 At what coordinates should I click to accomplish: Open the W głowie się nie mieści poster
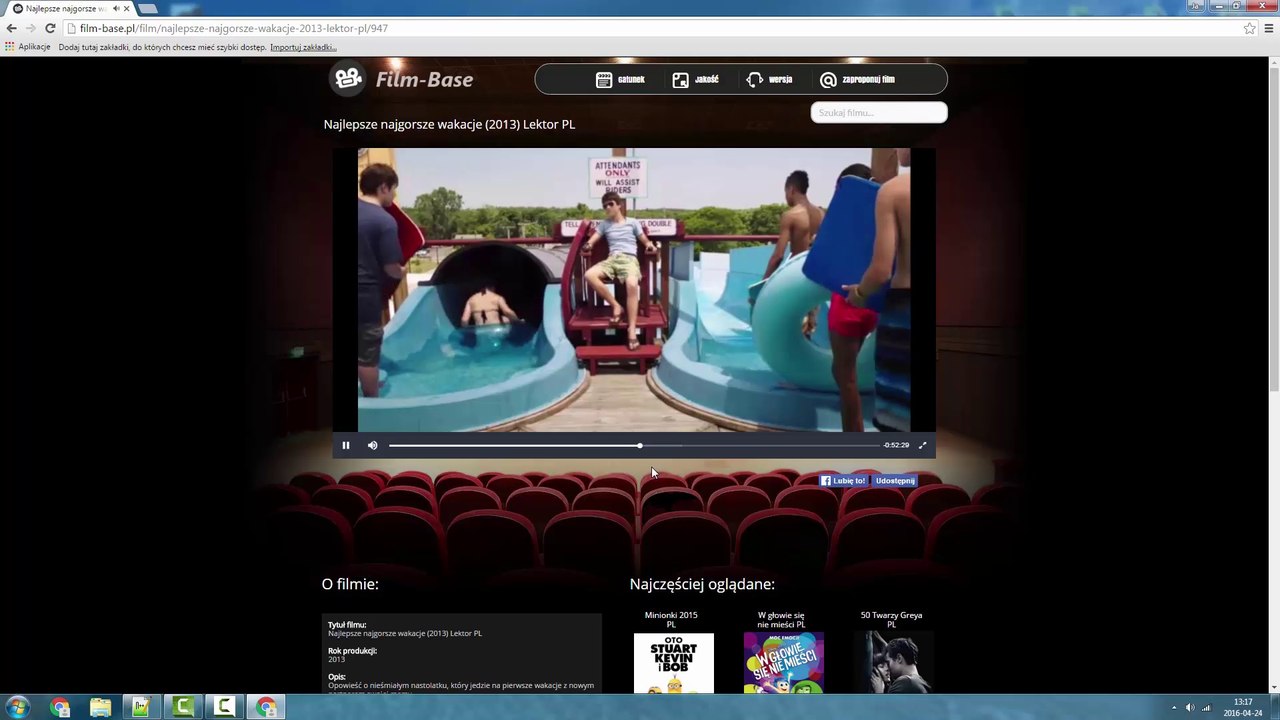783,662
